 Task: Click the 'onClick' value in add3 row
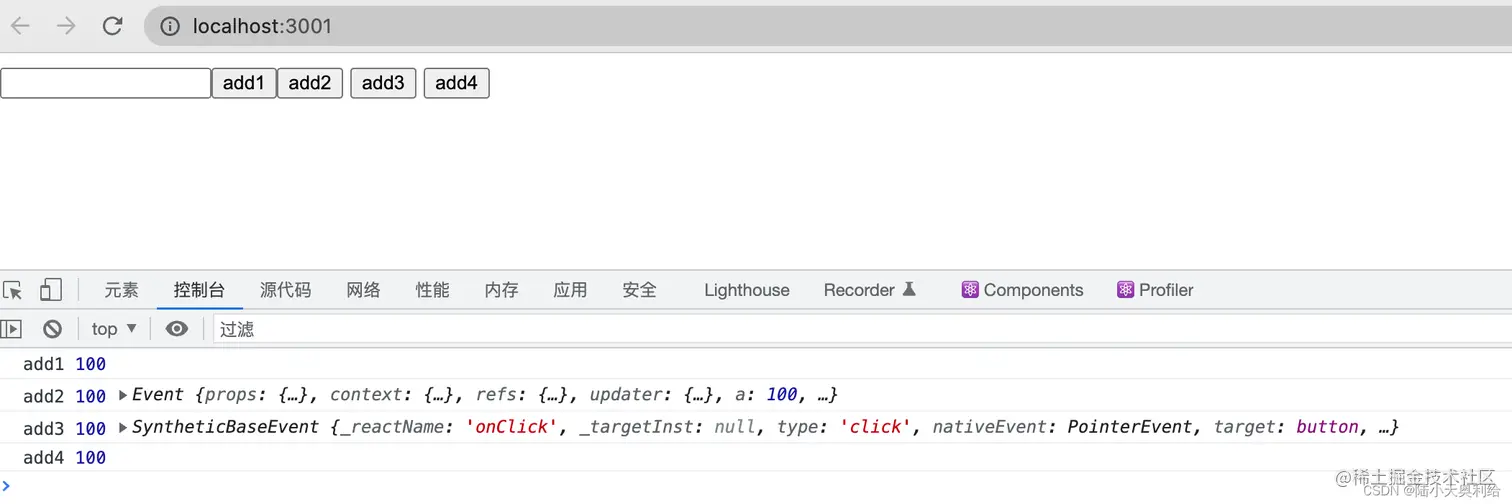point(511,427)
